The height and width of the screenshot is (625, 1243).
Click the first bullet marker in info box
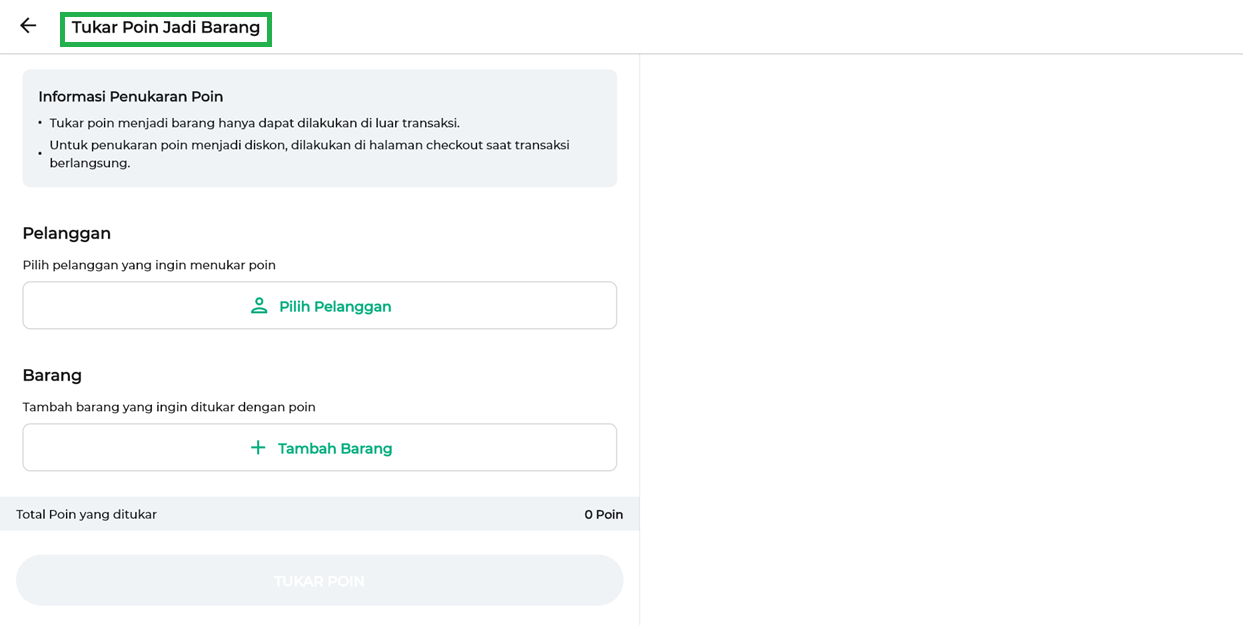tap(40, 123)
